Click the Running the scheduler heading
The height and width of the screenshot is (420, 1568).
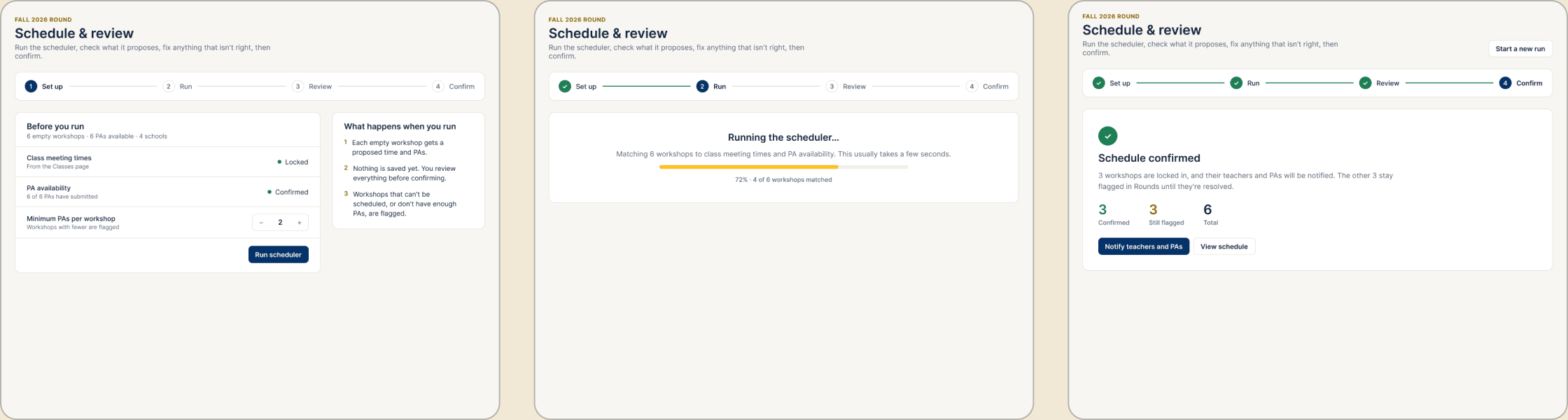coord(783,137)
